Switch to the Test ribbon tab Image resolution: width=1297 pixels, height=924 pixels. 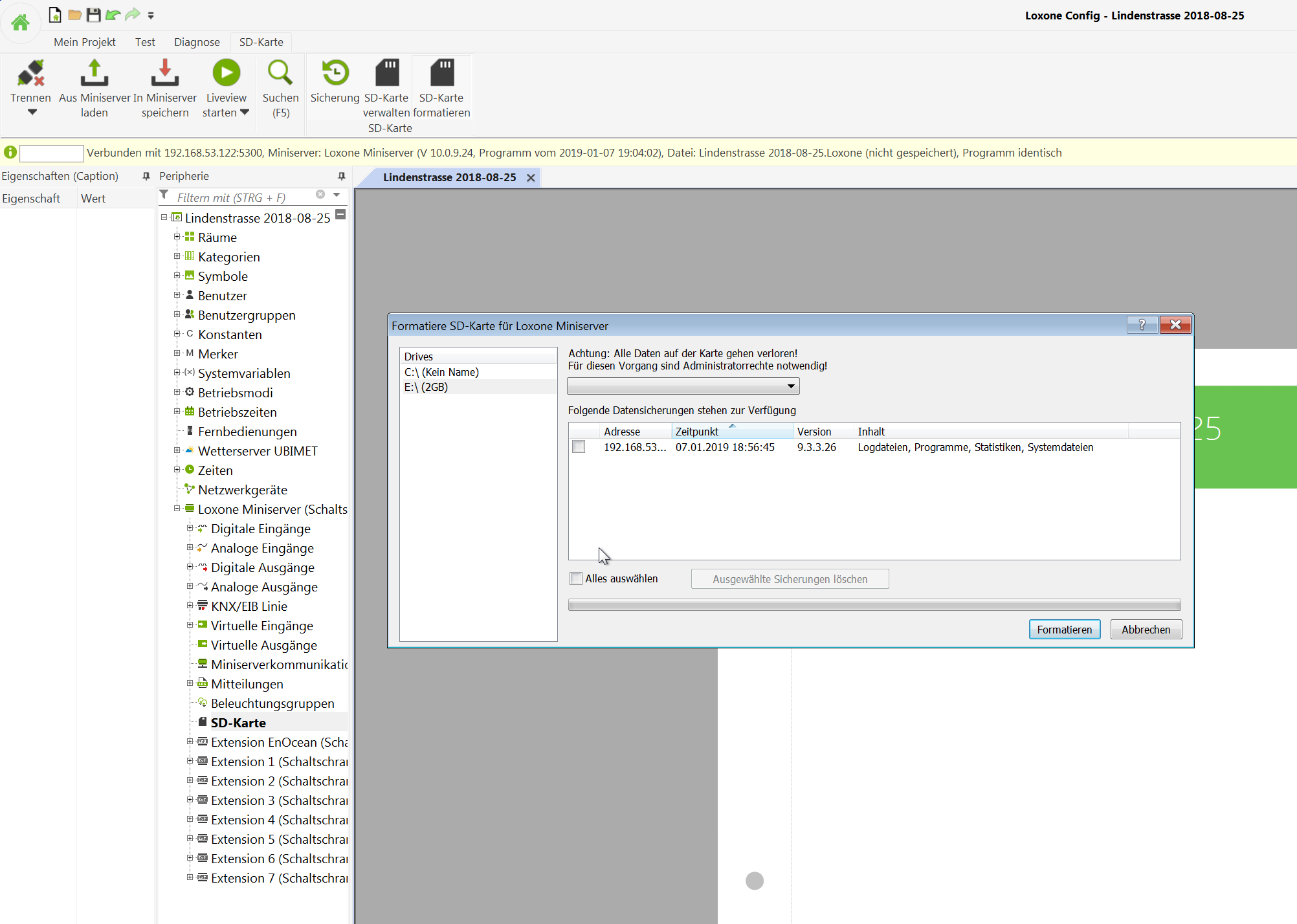point(145,42)
